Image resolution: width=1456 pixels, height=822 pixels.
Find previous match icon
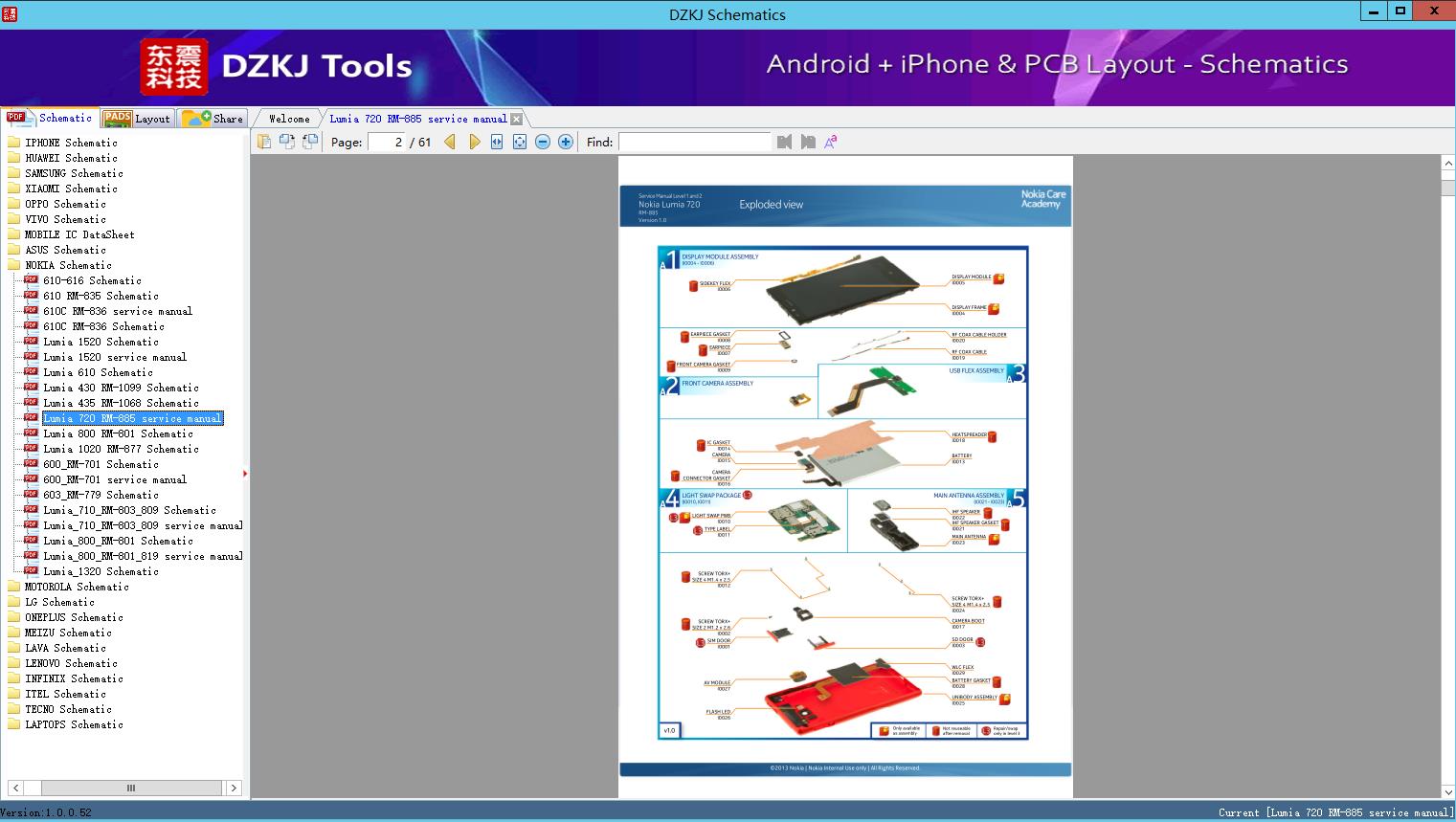tap(785, 142)
